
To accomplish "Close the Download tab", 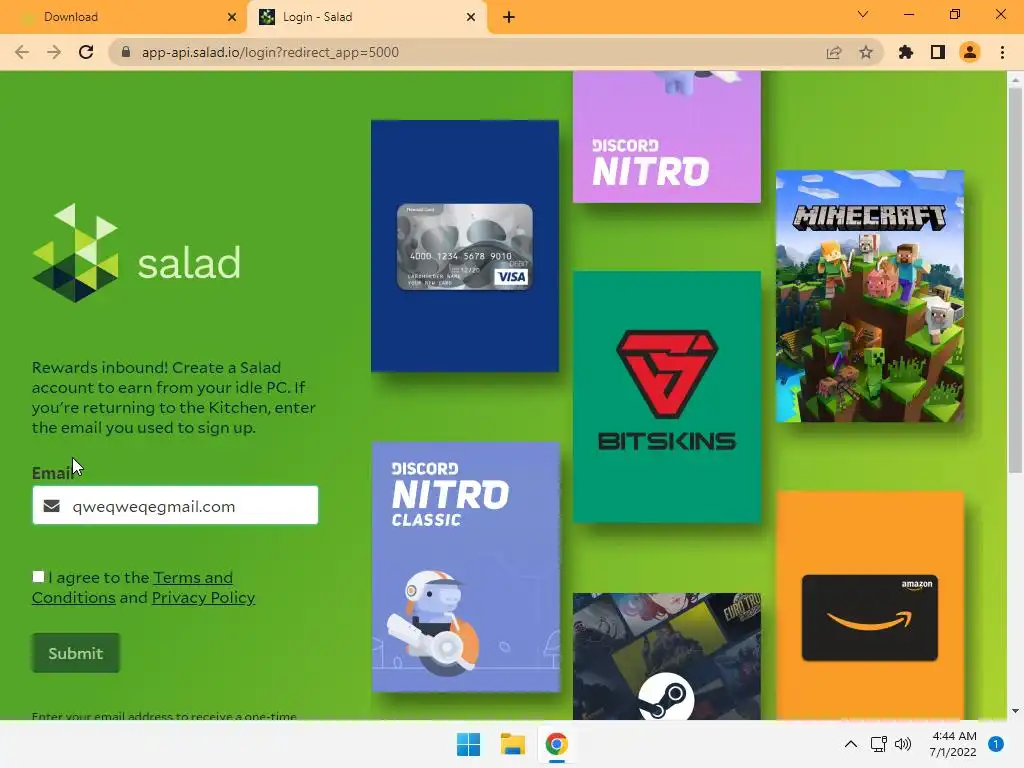I will coord(232,17).
